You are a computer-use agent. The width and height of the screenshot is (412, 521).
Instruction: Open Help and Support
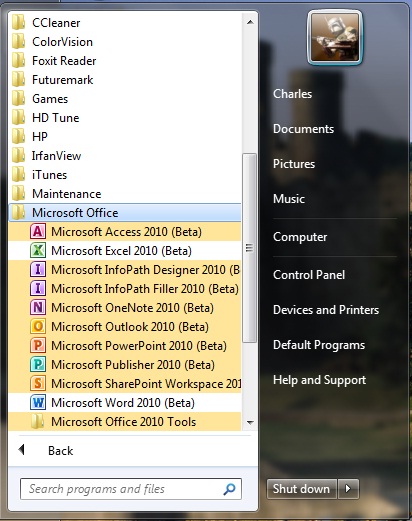tap(319, 380)
